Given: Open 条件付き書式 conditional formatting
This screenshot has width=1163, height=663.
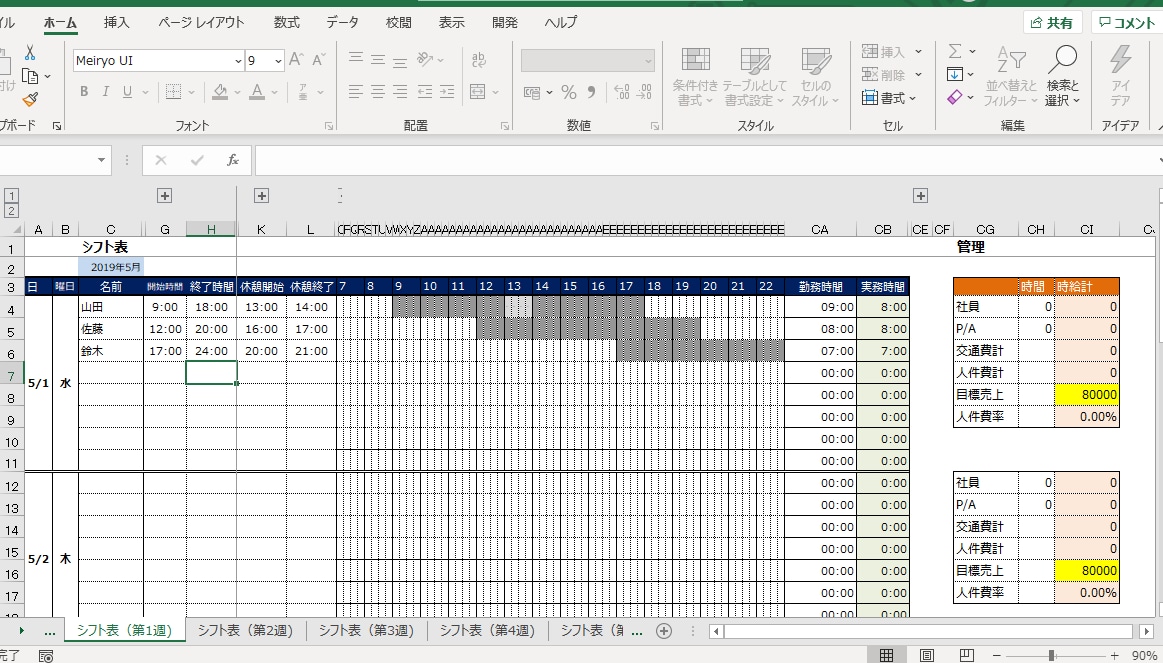Looking at the screenshot, I should pyautogui.click(x=695, y=77).
